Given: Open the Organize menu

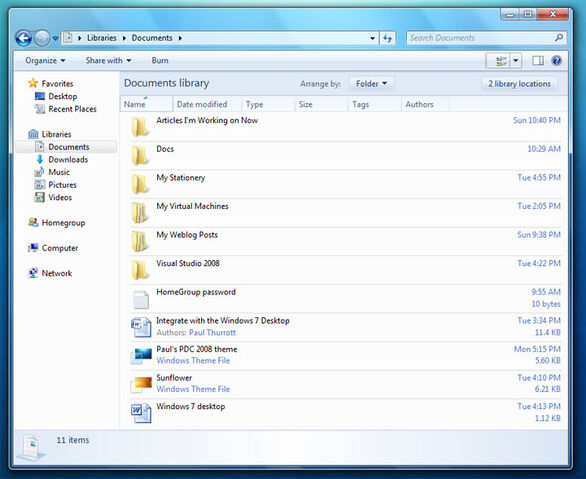Looking at the screenshot, I should pos(45,61).
